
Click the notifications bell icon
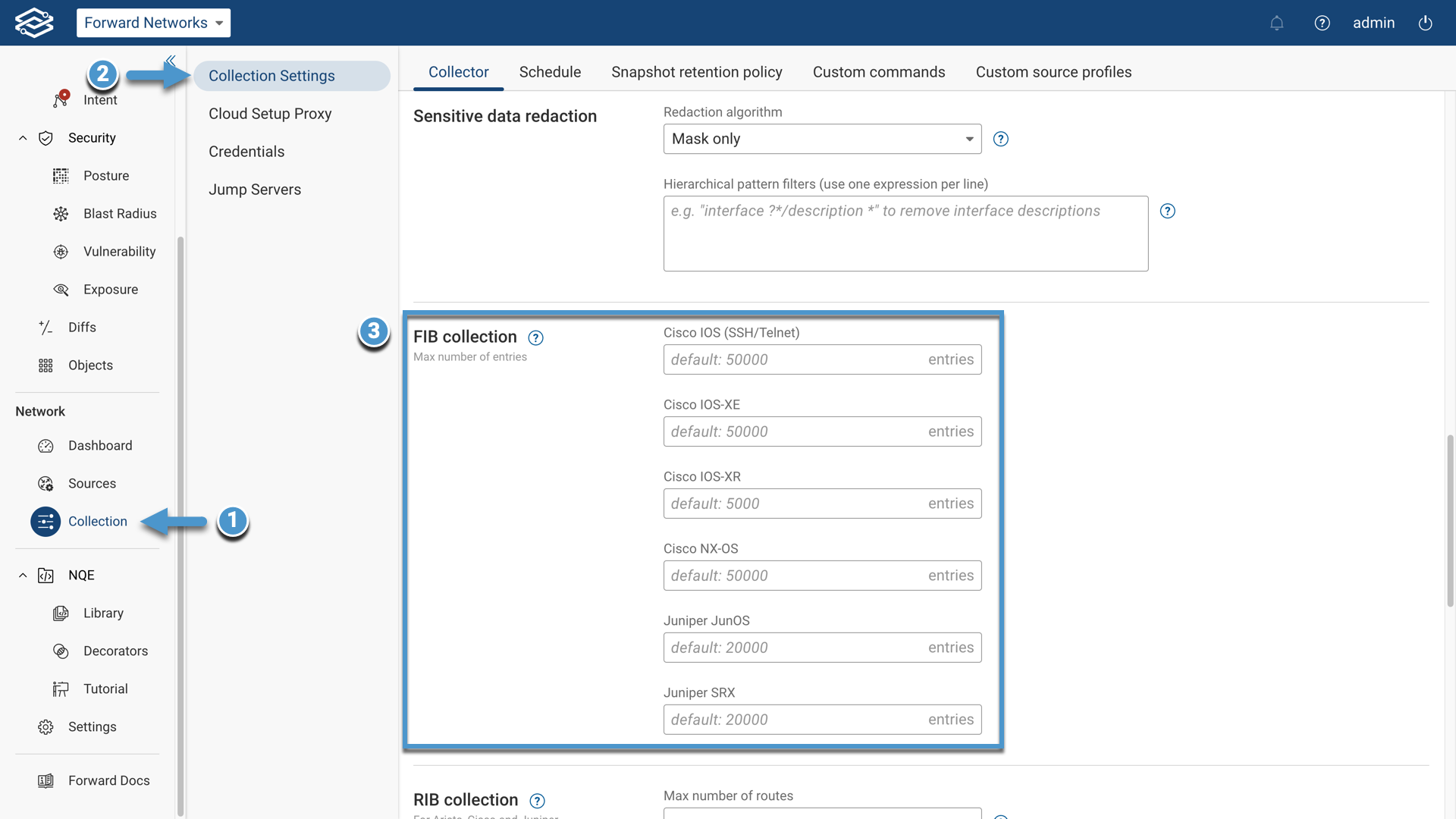(1276, 23)
